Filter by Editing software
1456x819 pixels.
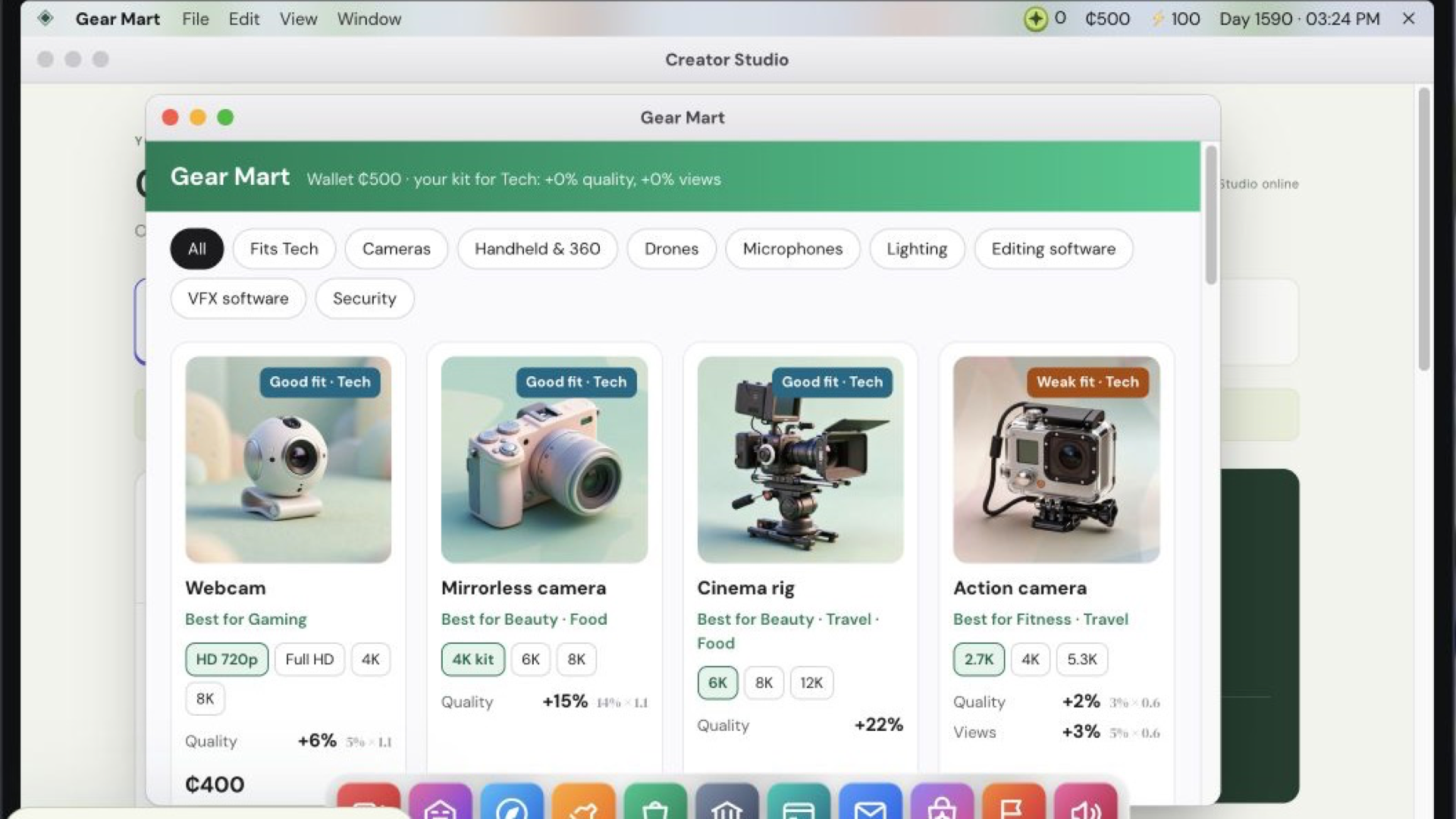[1053, 249]
